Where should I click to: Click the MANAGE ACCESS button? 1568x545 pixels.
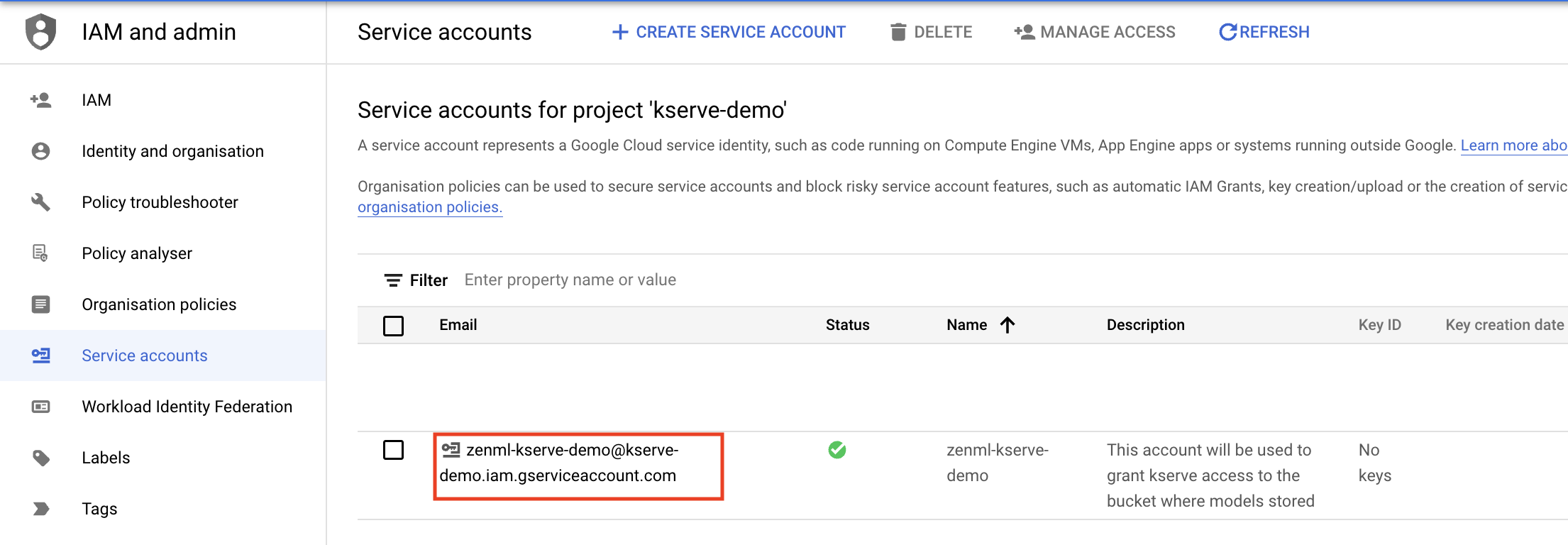click(x=1095, y=32)
